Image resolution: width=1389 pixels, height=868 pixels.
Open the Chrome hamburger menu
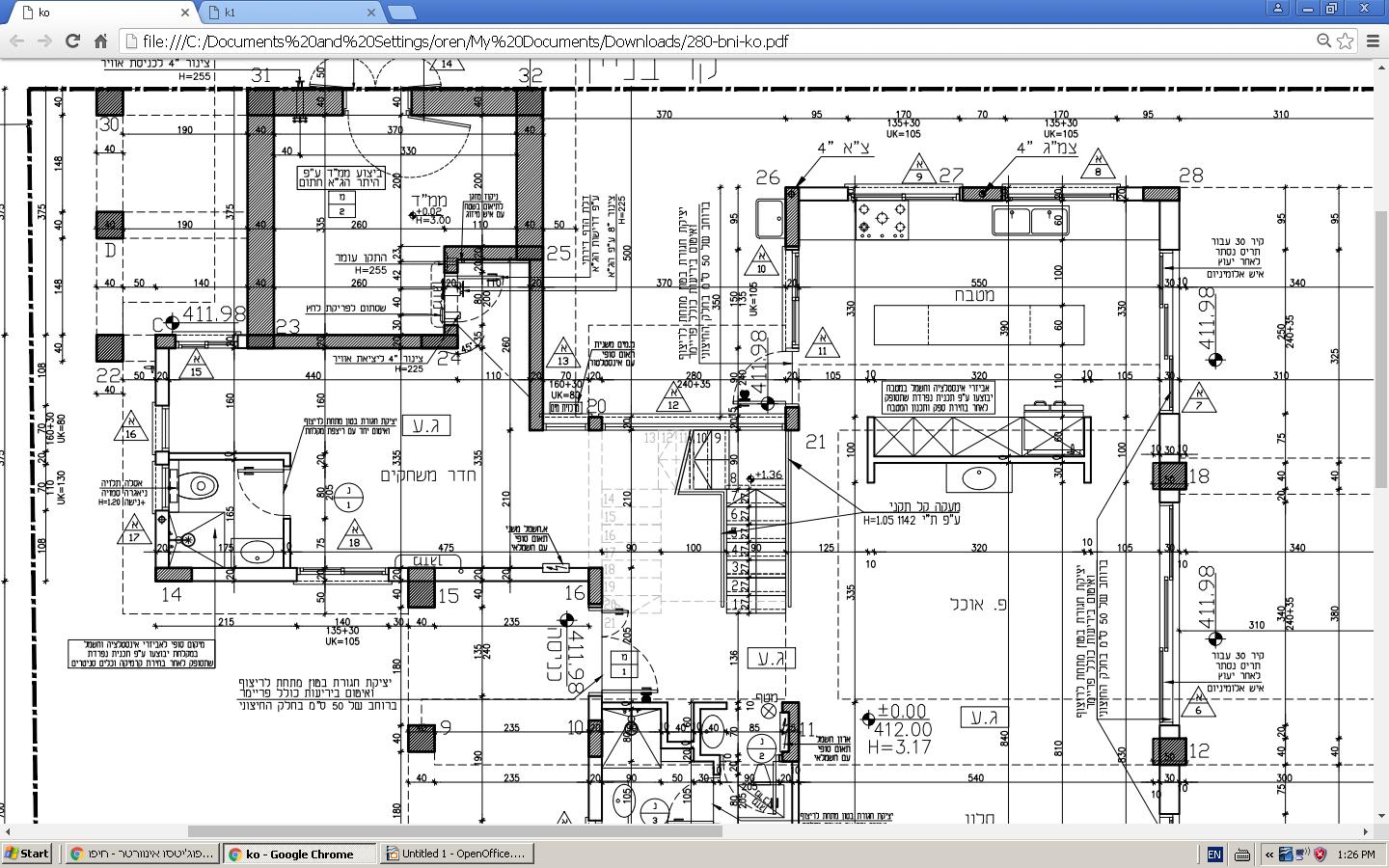[x=1374, y=41]
